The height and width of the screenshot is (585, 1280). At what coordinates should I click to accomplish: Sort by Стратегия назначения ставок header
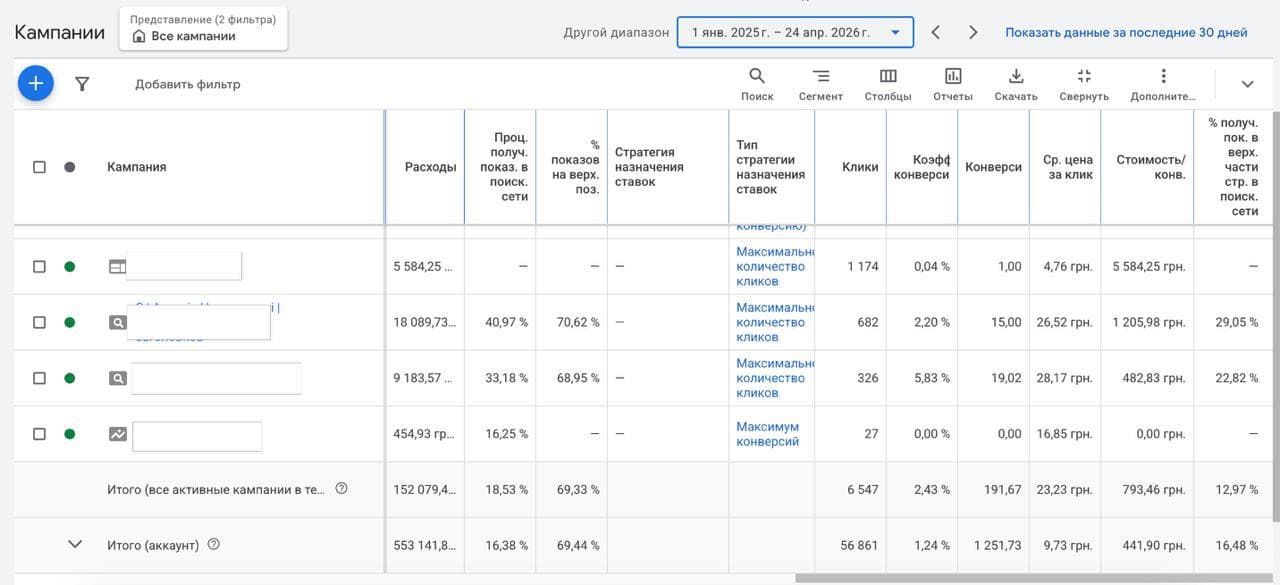click(x=650, y=167)
